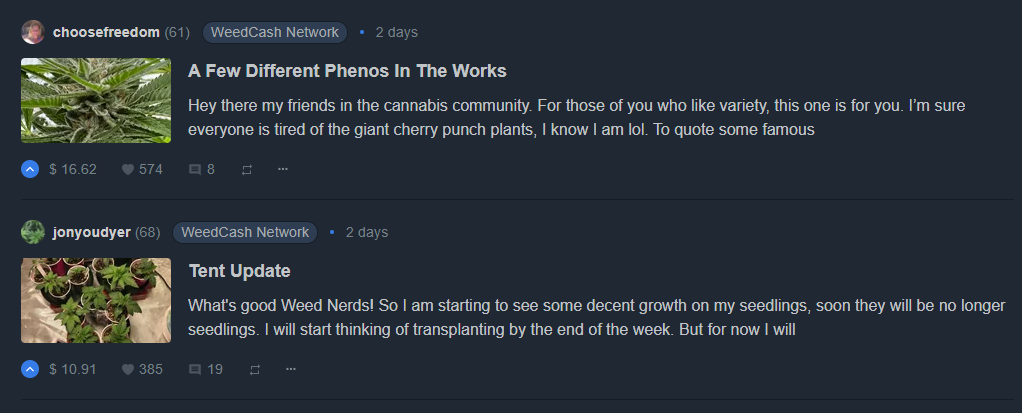Select WeedCash Network tag on second post
The image size is (1022, 413).
coord(245,232)
